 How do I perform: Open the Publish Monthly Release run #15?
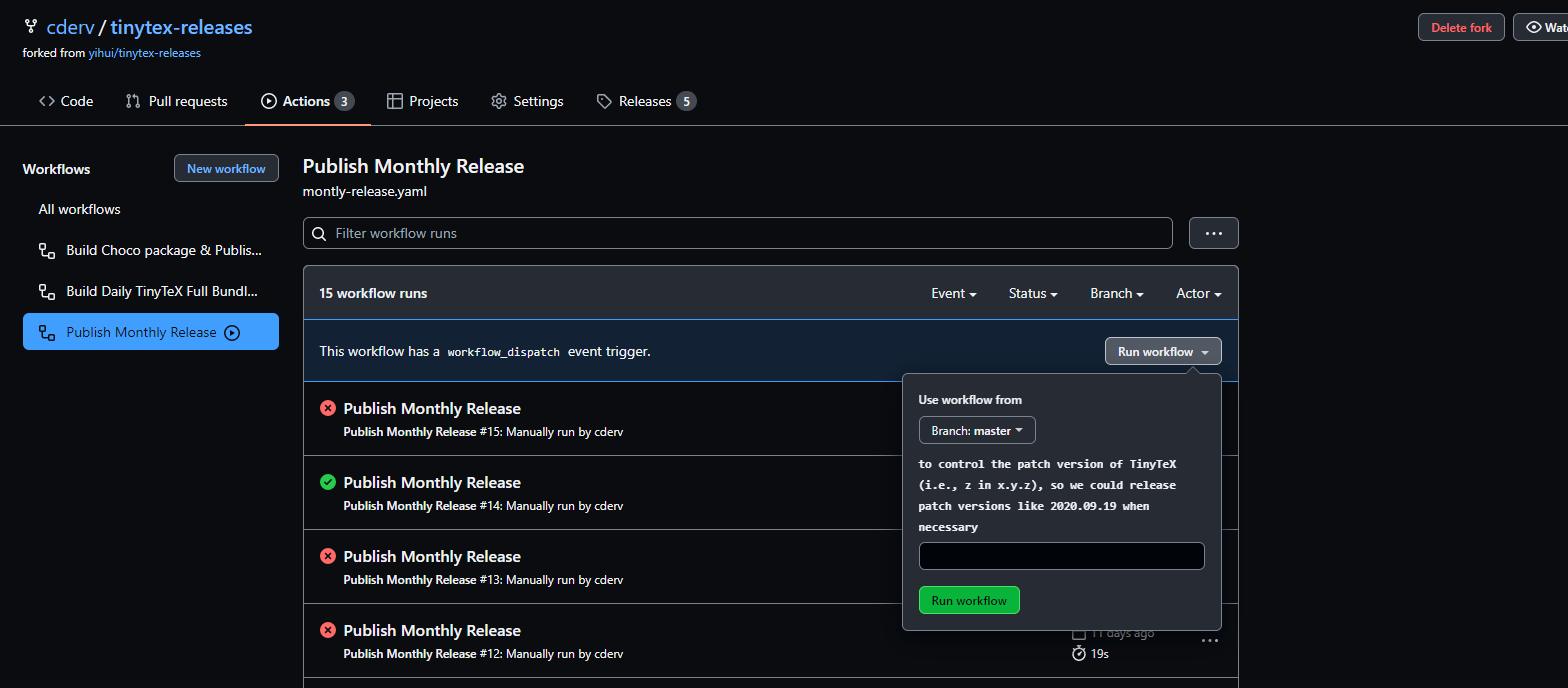pyautogui.click(x=432, y=408)
